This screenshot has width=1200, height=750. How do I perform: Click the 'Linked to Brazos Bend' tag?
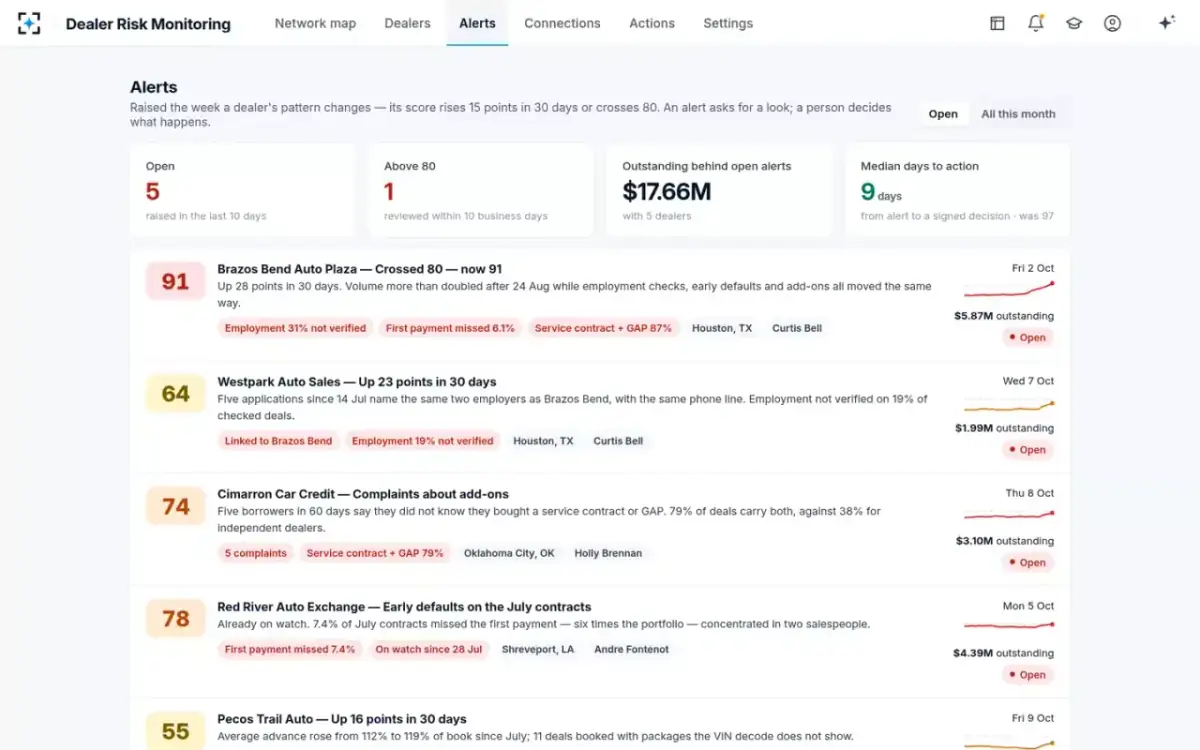pyautogui.click(x=278, y=441)
